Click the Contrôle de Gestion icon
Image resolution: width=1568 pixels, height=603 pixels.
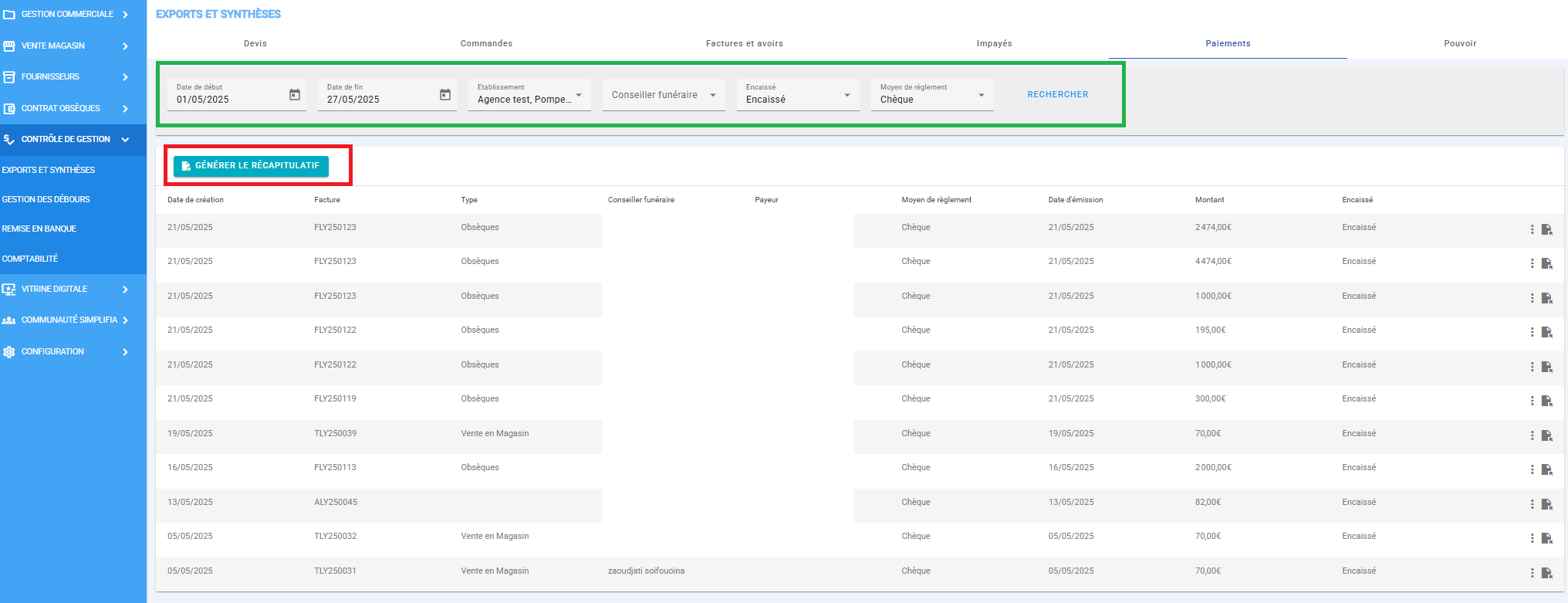click(9, 139)
